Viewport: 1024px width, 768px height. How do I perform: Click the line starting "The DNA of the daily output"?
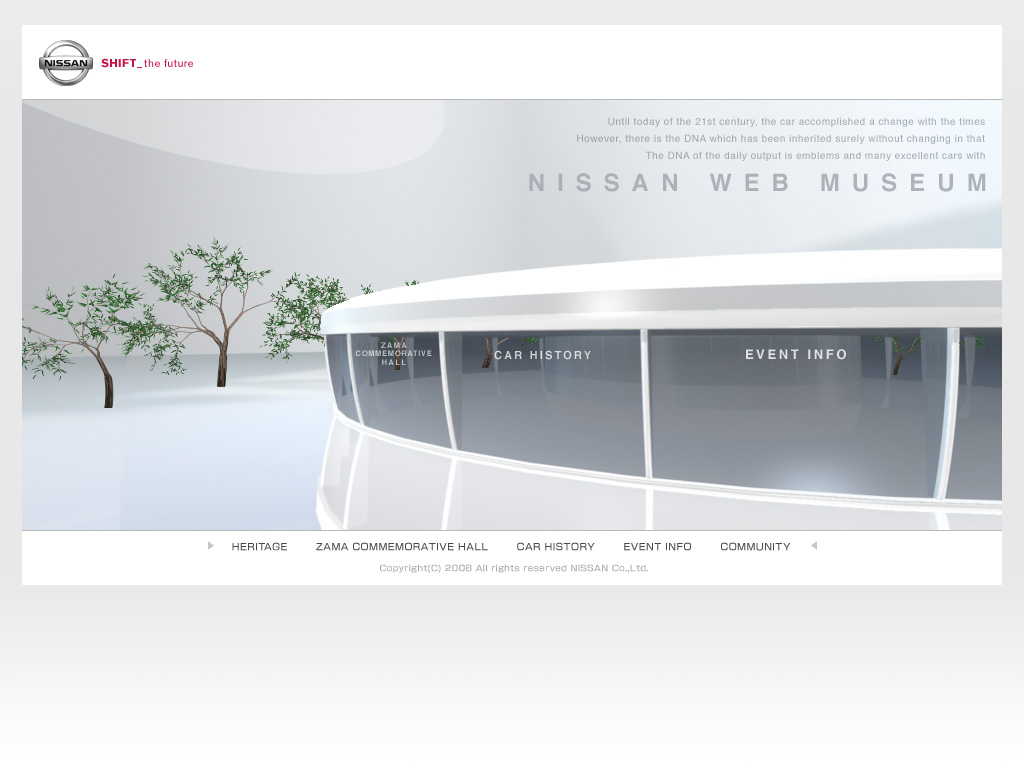click(x=815, y=155)
